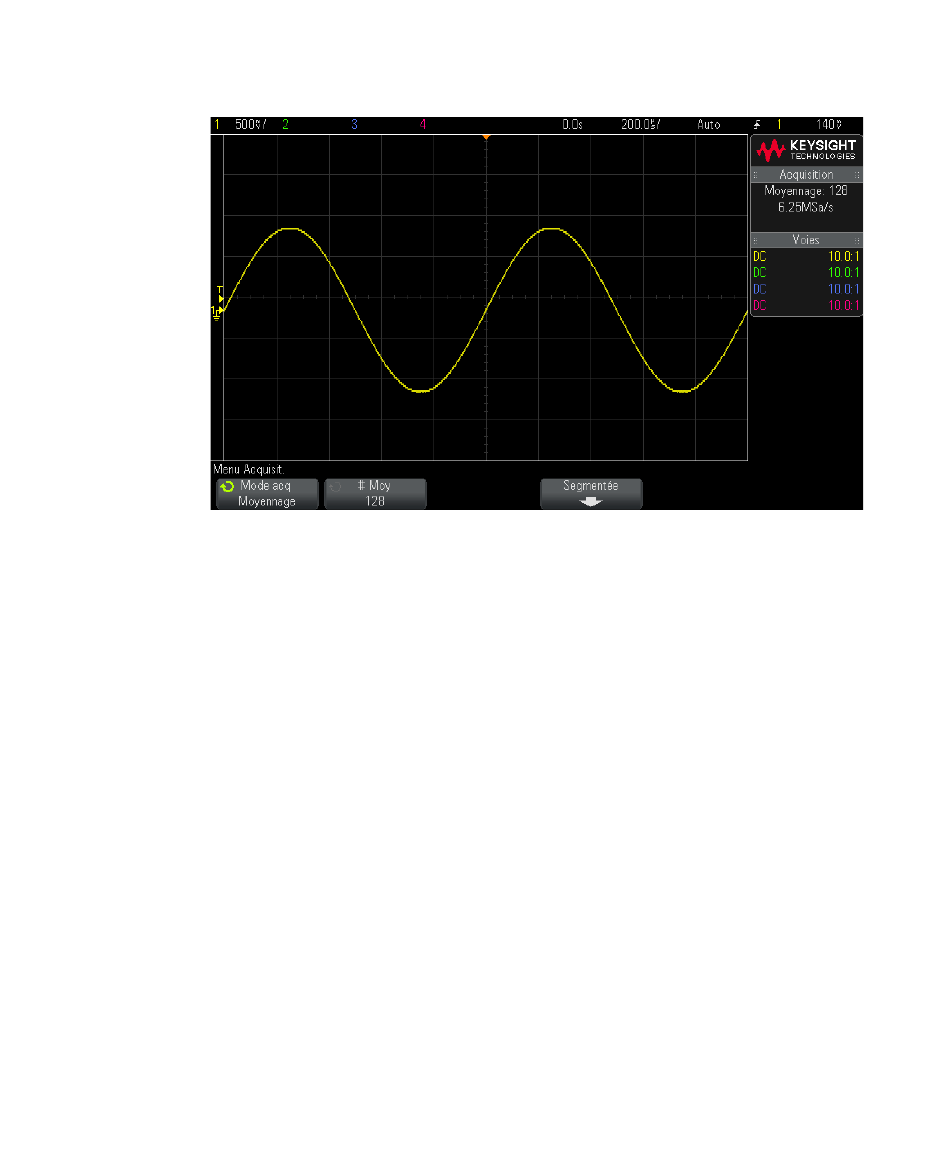Open the Segmentée submenu softkey
The image size is (950, 1165).
point(591,493)
